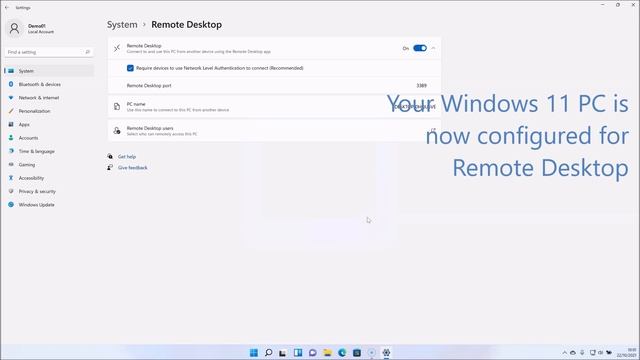Viewport: 640px width, 360px height.
Task: Open Chat icon on the taskbar
Action: point(313,353)
